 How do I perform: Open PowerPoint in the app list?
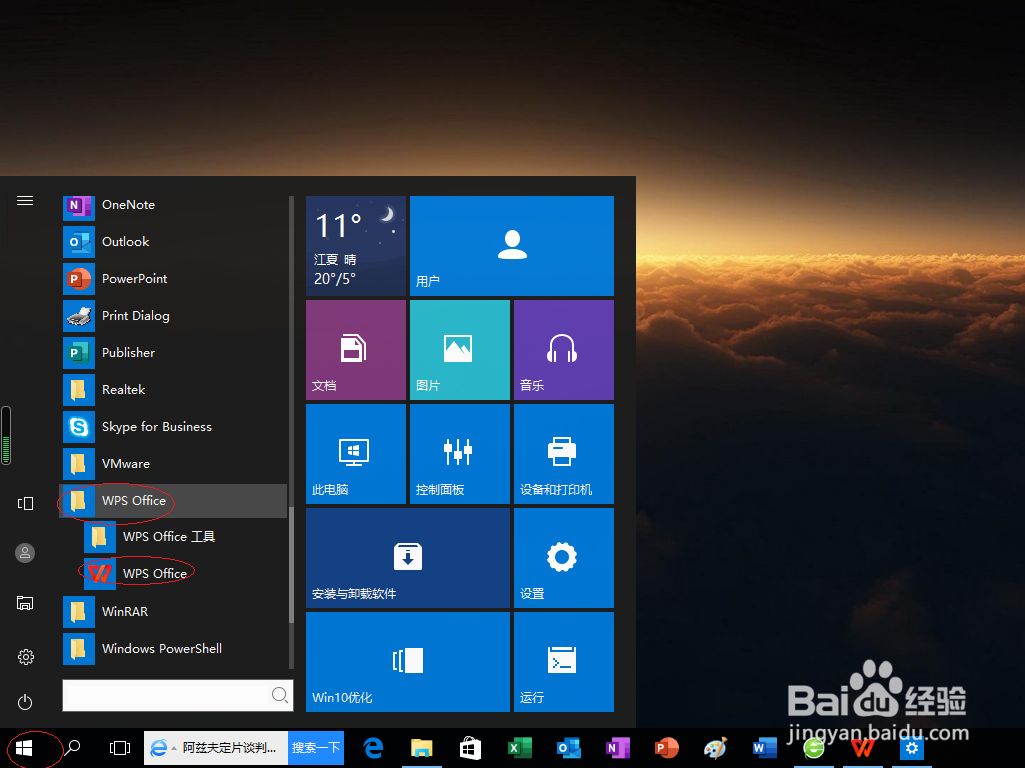(175, 278)
